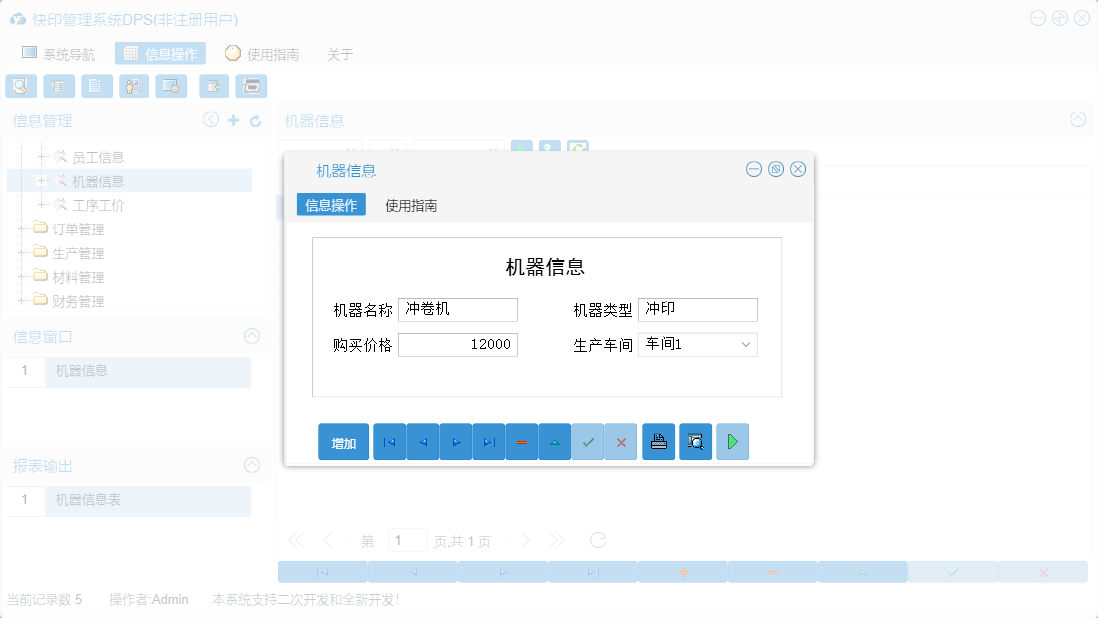The width and height of the screenshot is (1098, 618).
Task: Select the green run arrow in the dialog
Action: (732, 441)
